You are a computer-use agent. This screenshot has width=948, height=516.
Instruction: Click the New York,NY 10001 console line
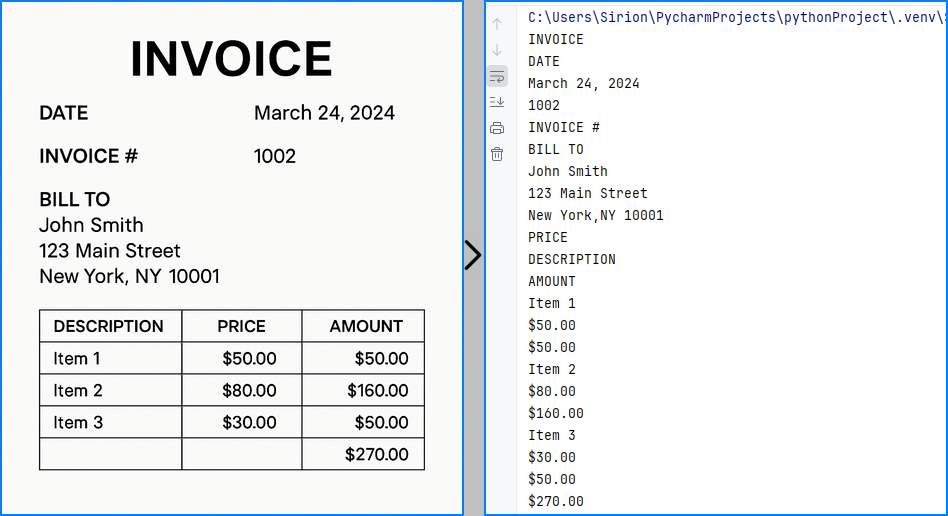tap(596, 215)
